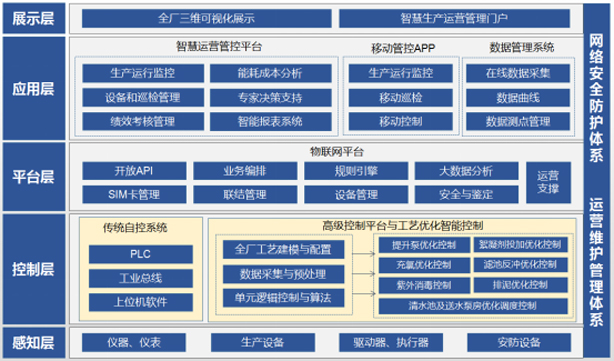Select the 提升泵优化控制 box
This screenshot has width=614, height=361.
424,245
